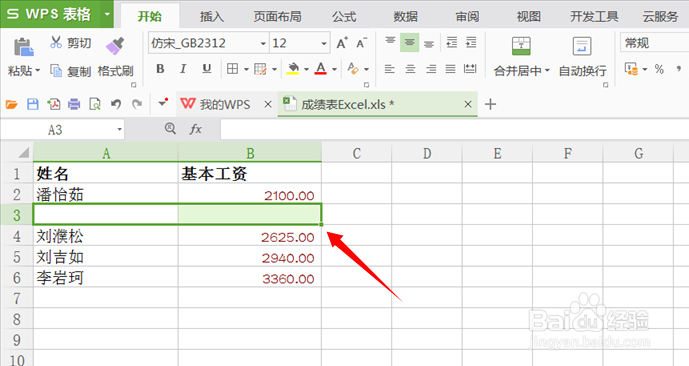This screenshot has width=689, height=366.
Task: Click into the formula bar input
Action: pos(454,129)
